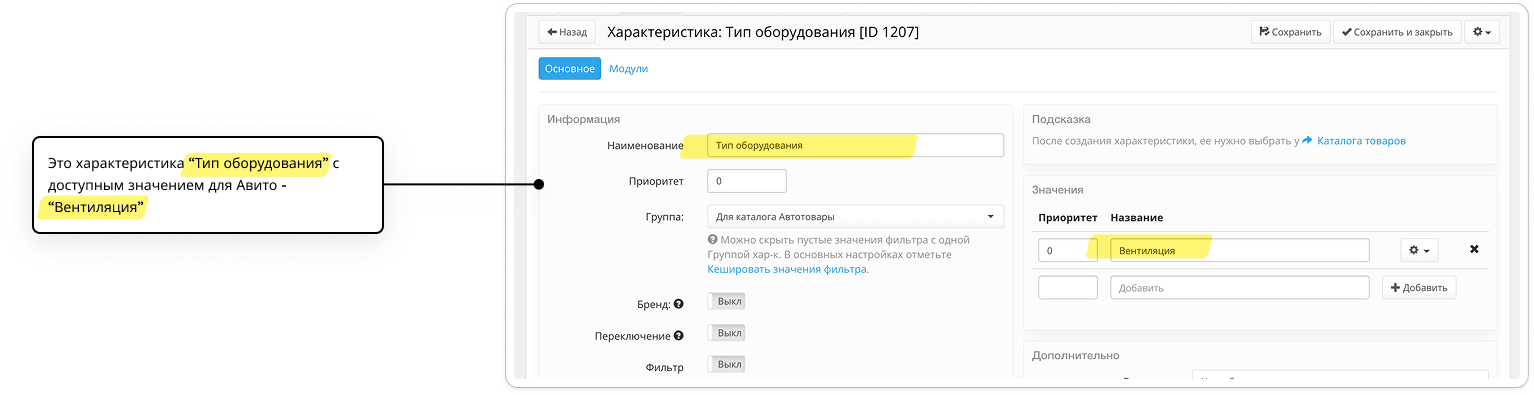Switch to the Основное tab
The image size is (1534, 395).
pos(570,69)
